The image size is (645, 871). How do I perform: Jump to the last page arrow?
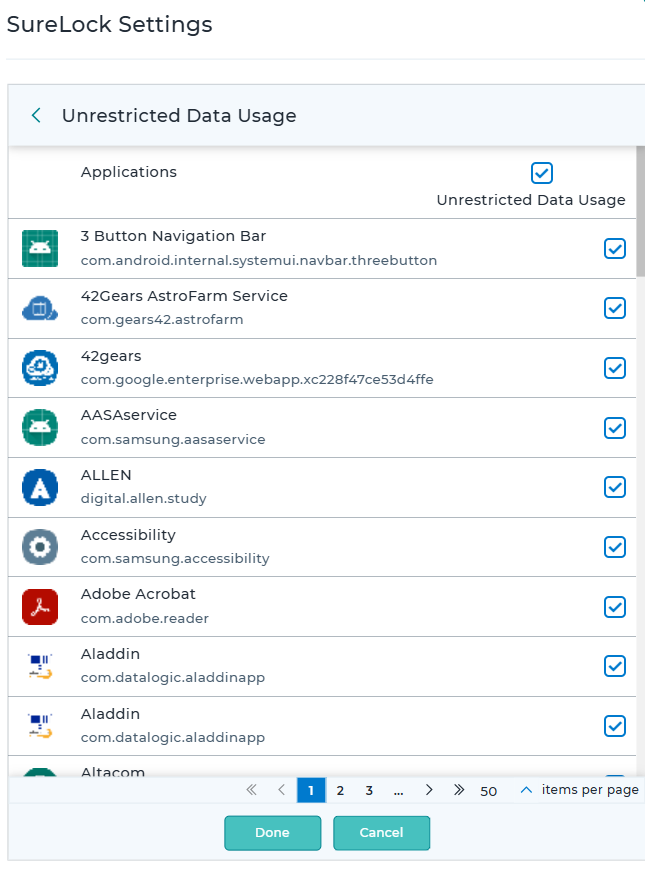coord(458,790)
